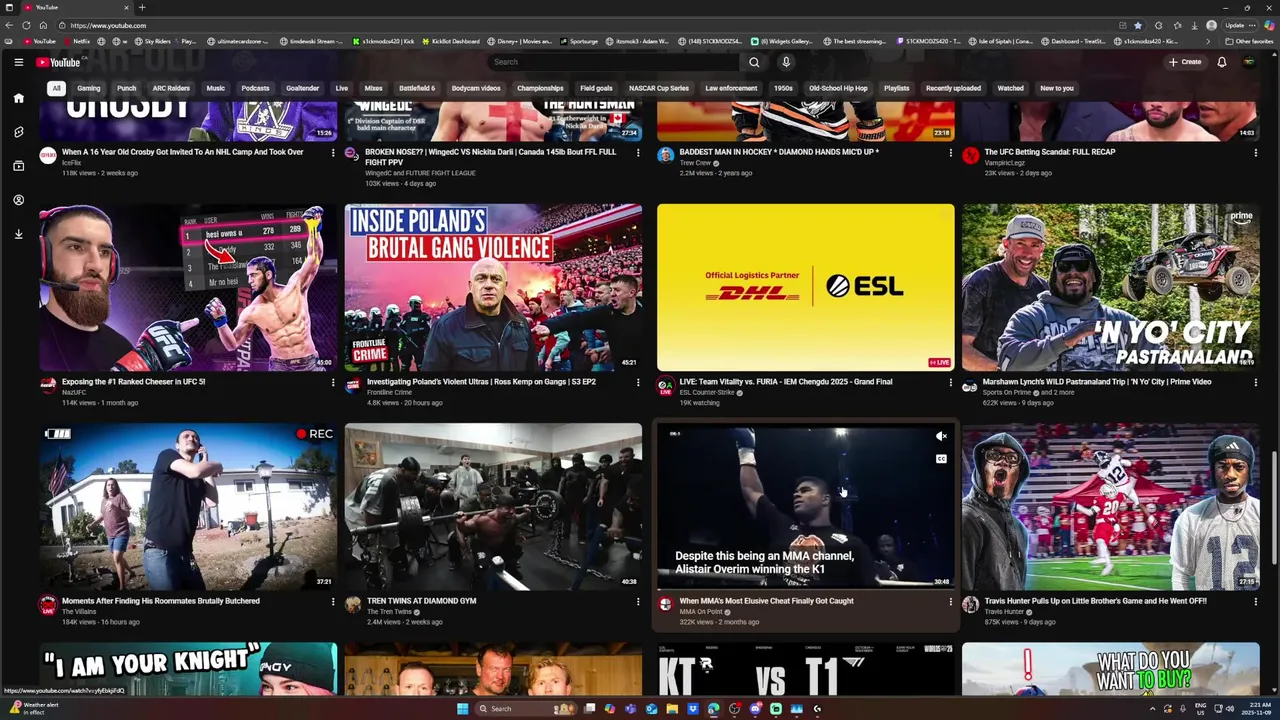Select the Battlefield 6 filter chip
The image size is (1280, 720).
(x=417, y=88)
